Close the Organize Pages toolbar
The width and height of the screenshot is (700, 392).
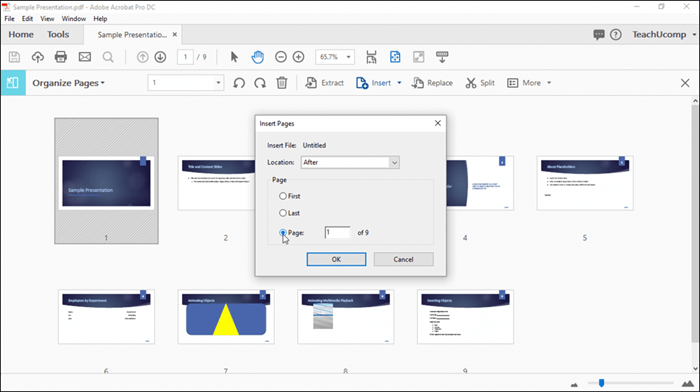click(x=685, y=83)
